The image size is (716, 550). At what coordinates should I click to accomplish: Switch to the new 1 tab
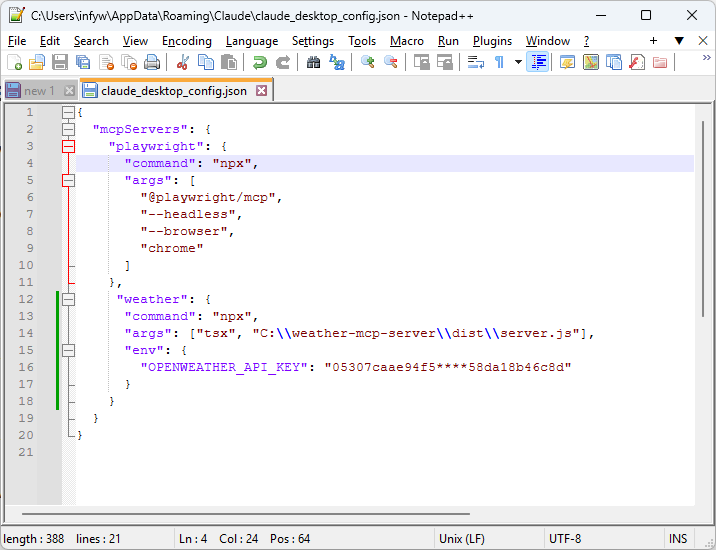point(39,90)
